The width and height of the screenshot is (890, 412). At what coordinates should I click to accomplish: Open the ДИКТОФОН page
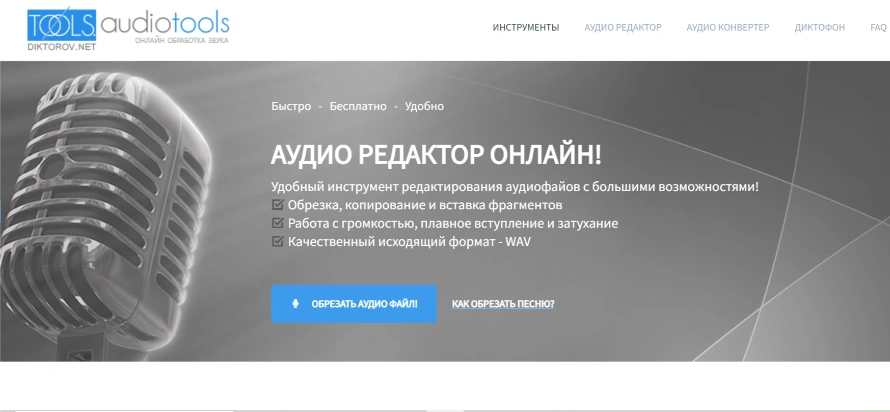point(820,27)
